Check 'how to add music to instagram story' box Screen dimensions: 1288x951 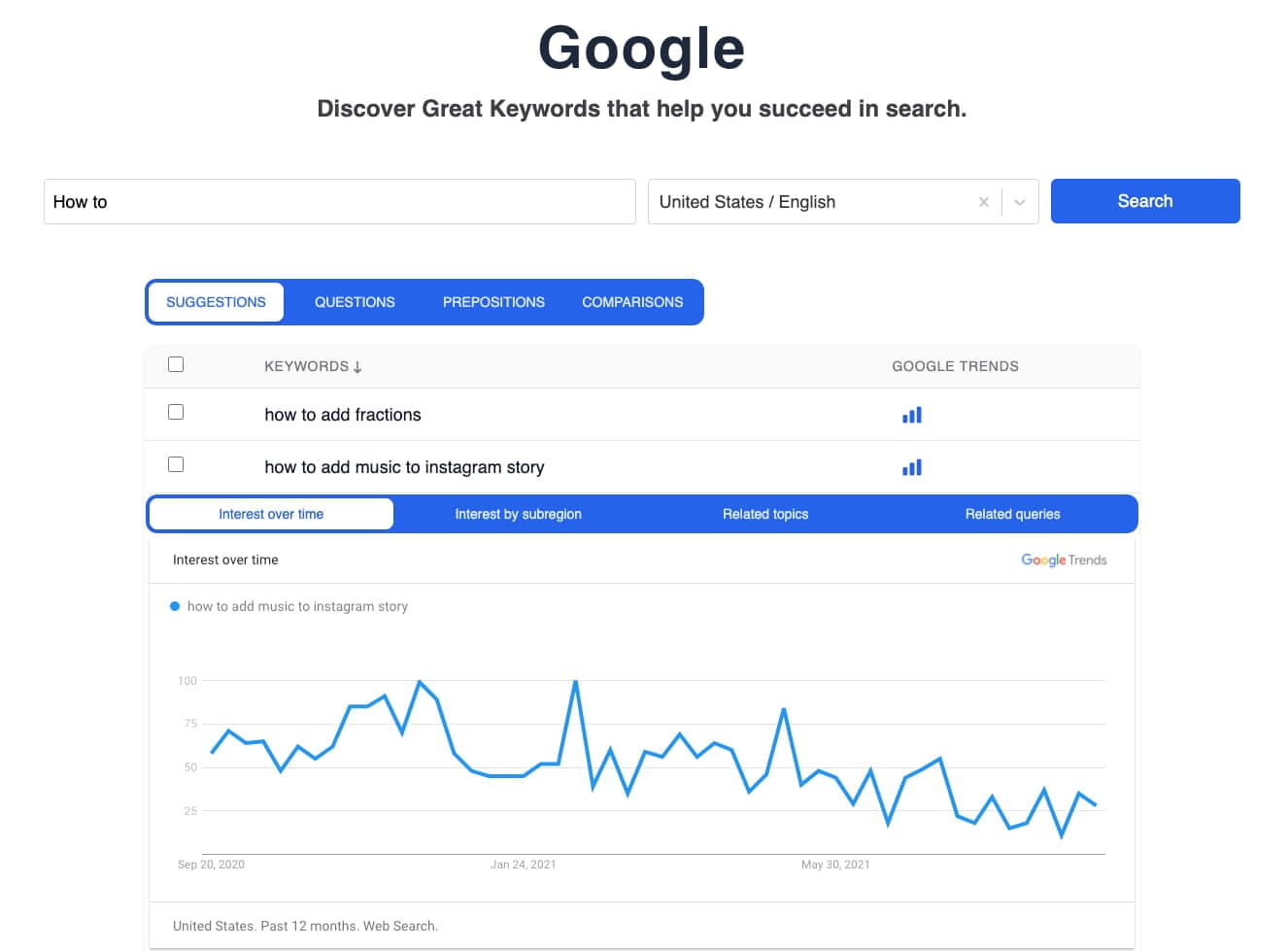click(176, 464)
